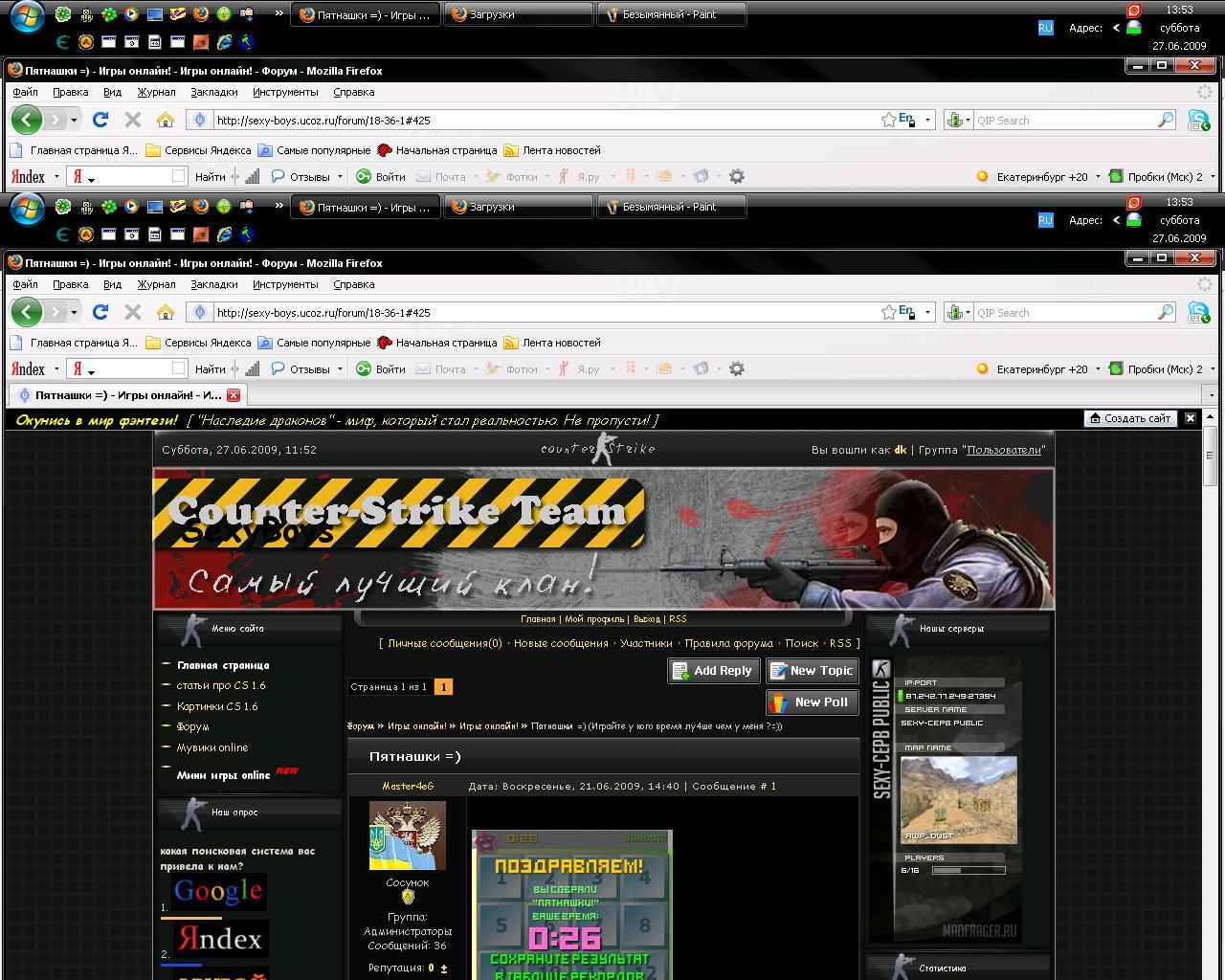Click Back arrow in the toolbar just above the forum tab

click(x=27, y=312)
